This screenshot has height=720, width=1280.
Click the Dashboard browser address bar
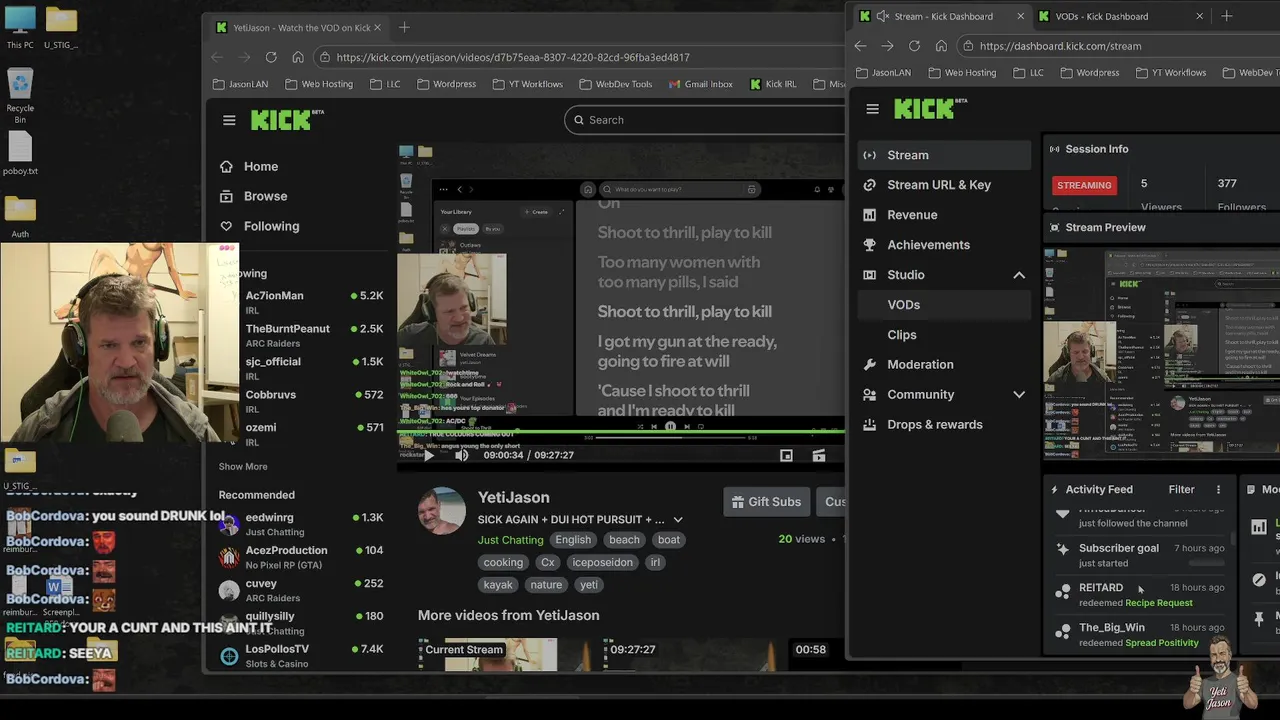click(x=1117, y=46)
